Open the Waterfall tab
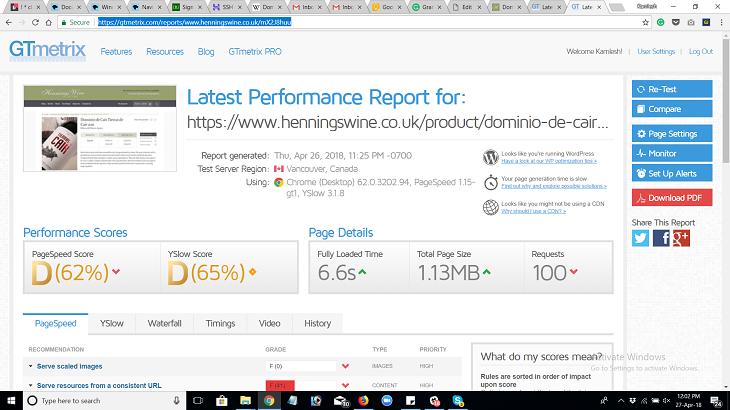 point(164,323)
